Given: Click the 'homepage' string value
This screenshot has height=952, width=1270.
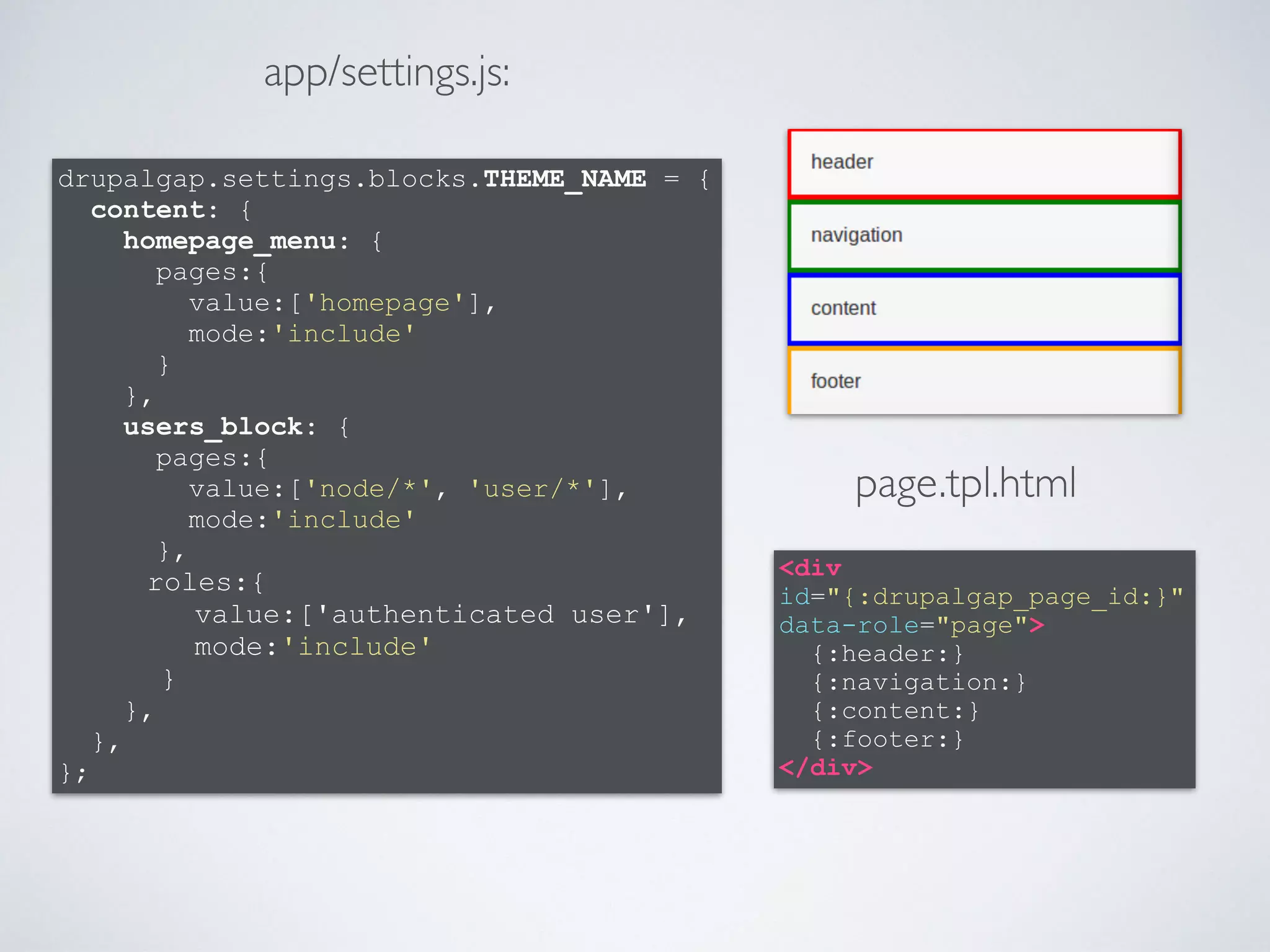Looking at the screenshot, I should [384, 303].
